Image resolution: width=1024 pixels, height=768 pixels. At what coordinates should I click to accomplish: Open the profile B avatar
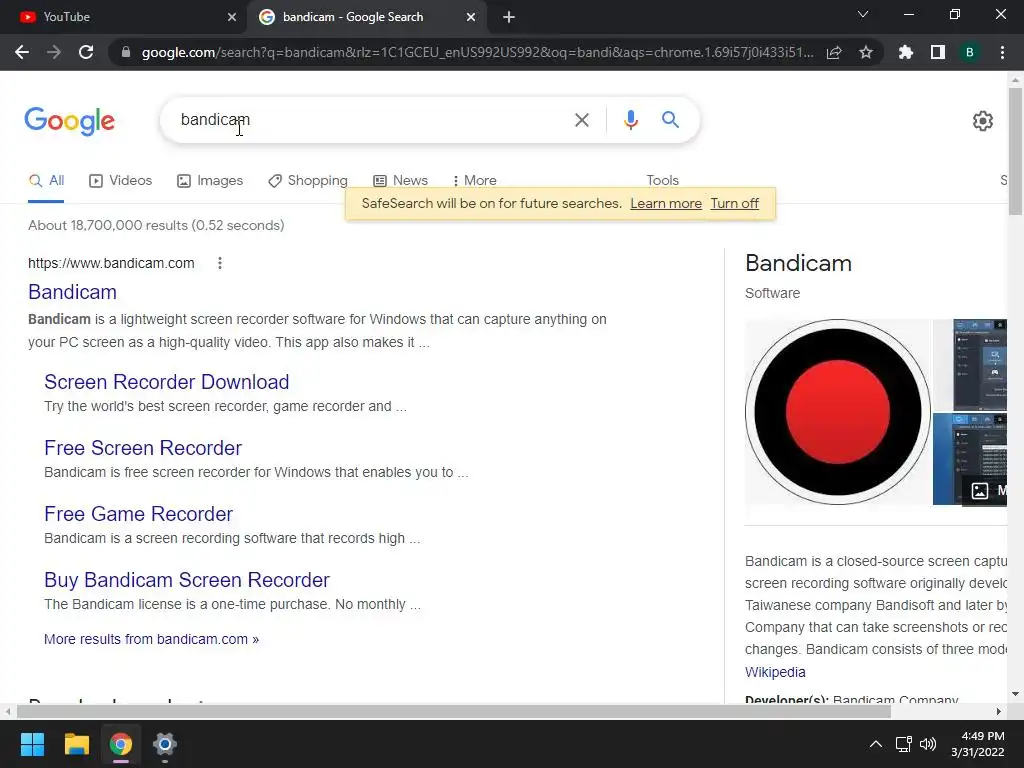coord(970,52)
